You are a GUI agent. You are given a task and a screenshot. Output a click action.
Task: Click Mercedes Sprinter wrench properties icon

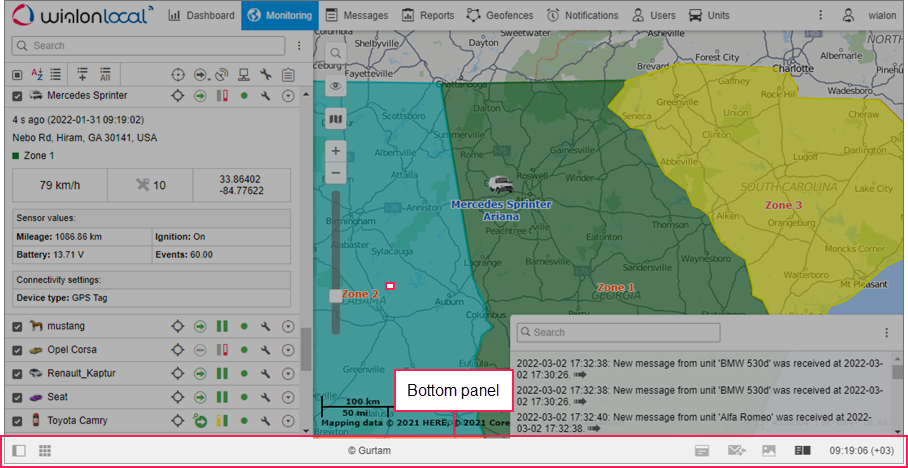(265, 96)
